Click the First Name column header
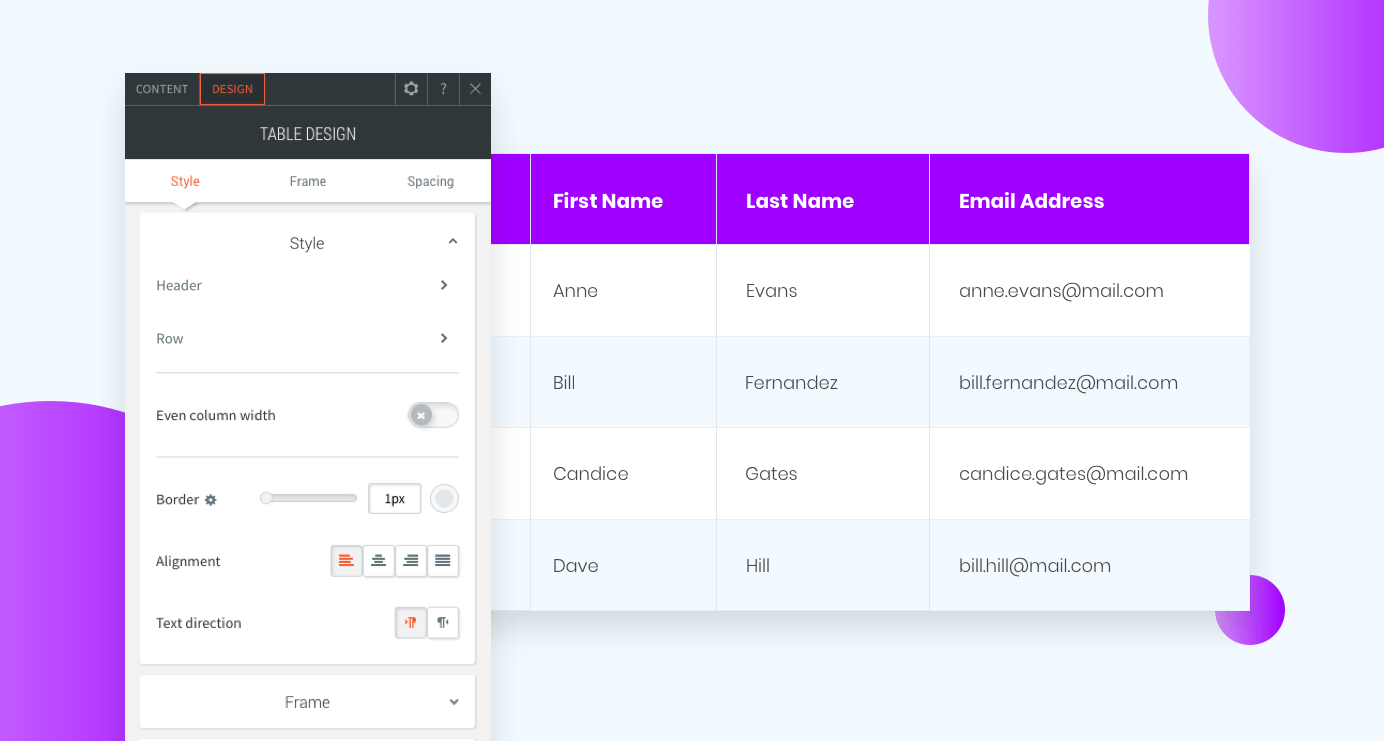The image size is (1384, 741). 623,199
